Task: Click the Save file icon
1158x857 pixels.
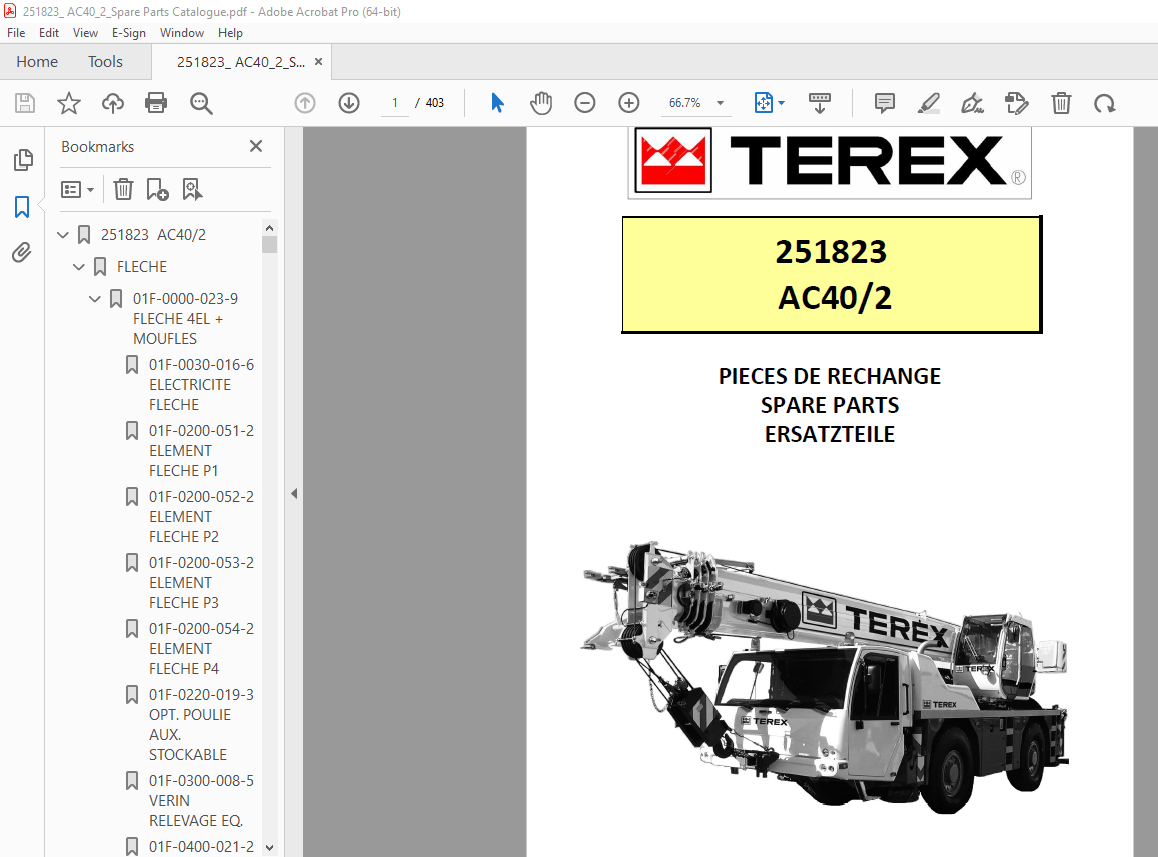Action: (25, 103)
